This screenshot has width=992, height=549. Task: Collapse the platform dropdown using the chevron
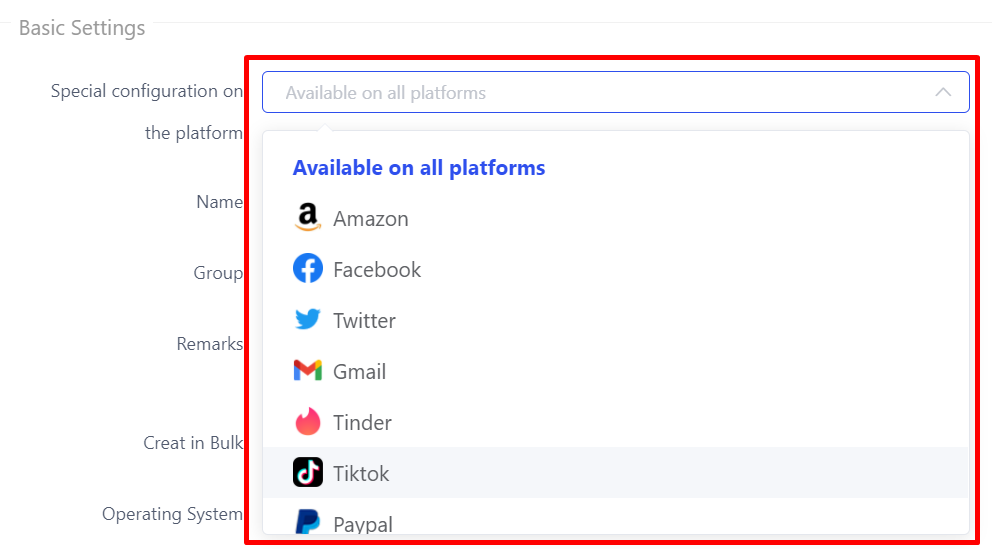pyautogui.click(x=943, y=92)
